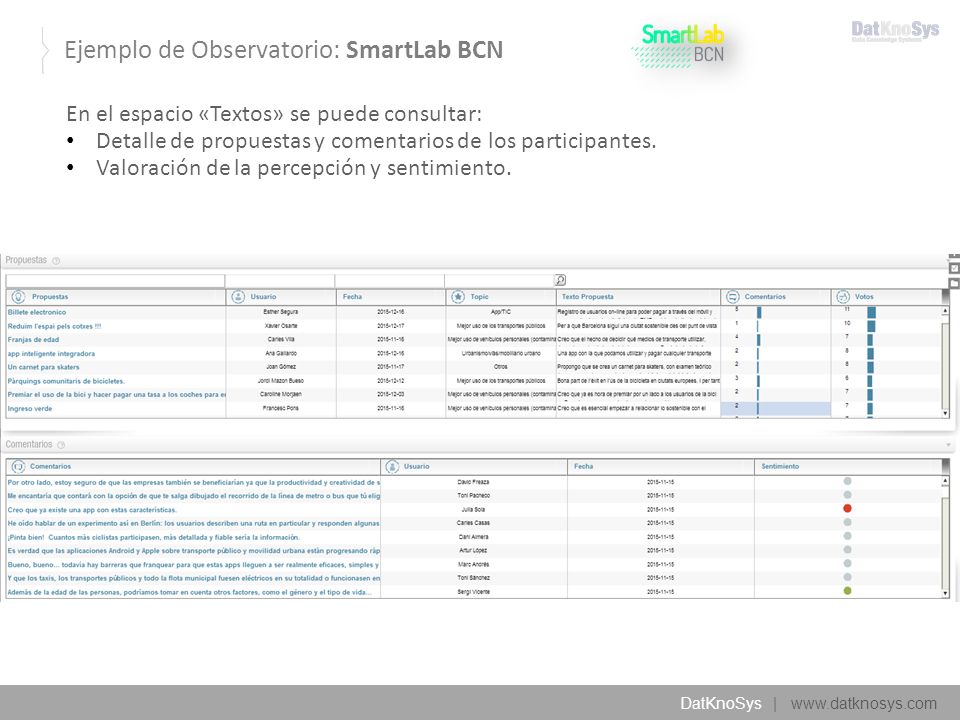Click scroll up arrow of Comentarios table
960x720 pixels.
[x=945, y=482]
